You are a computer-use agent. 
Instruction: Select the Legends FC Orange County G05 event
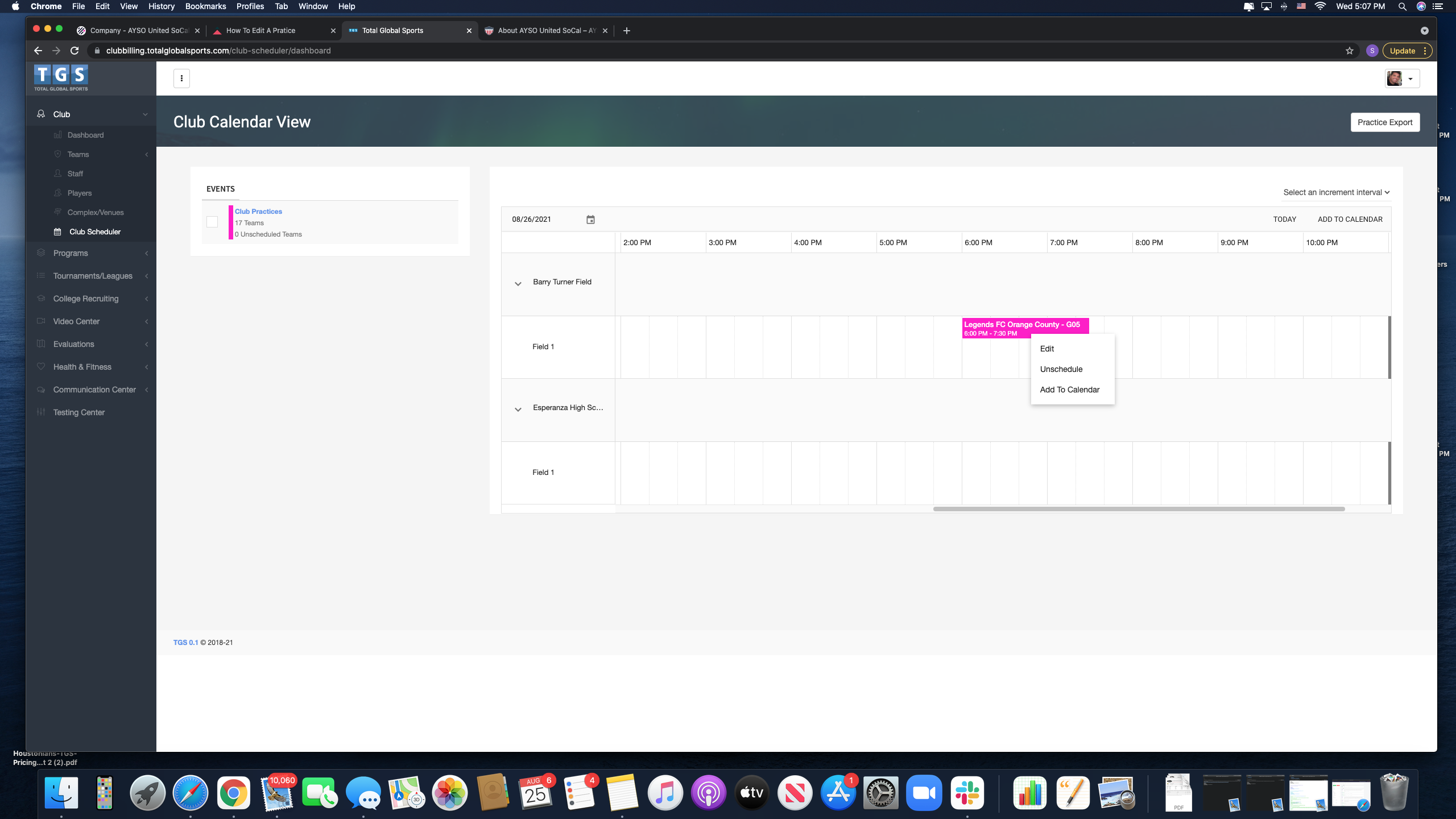click(x=1025, y=328)
